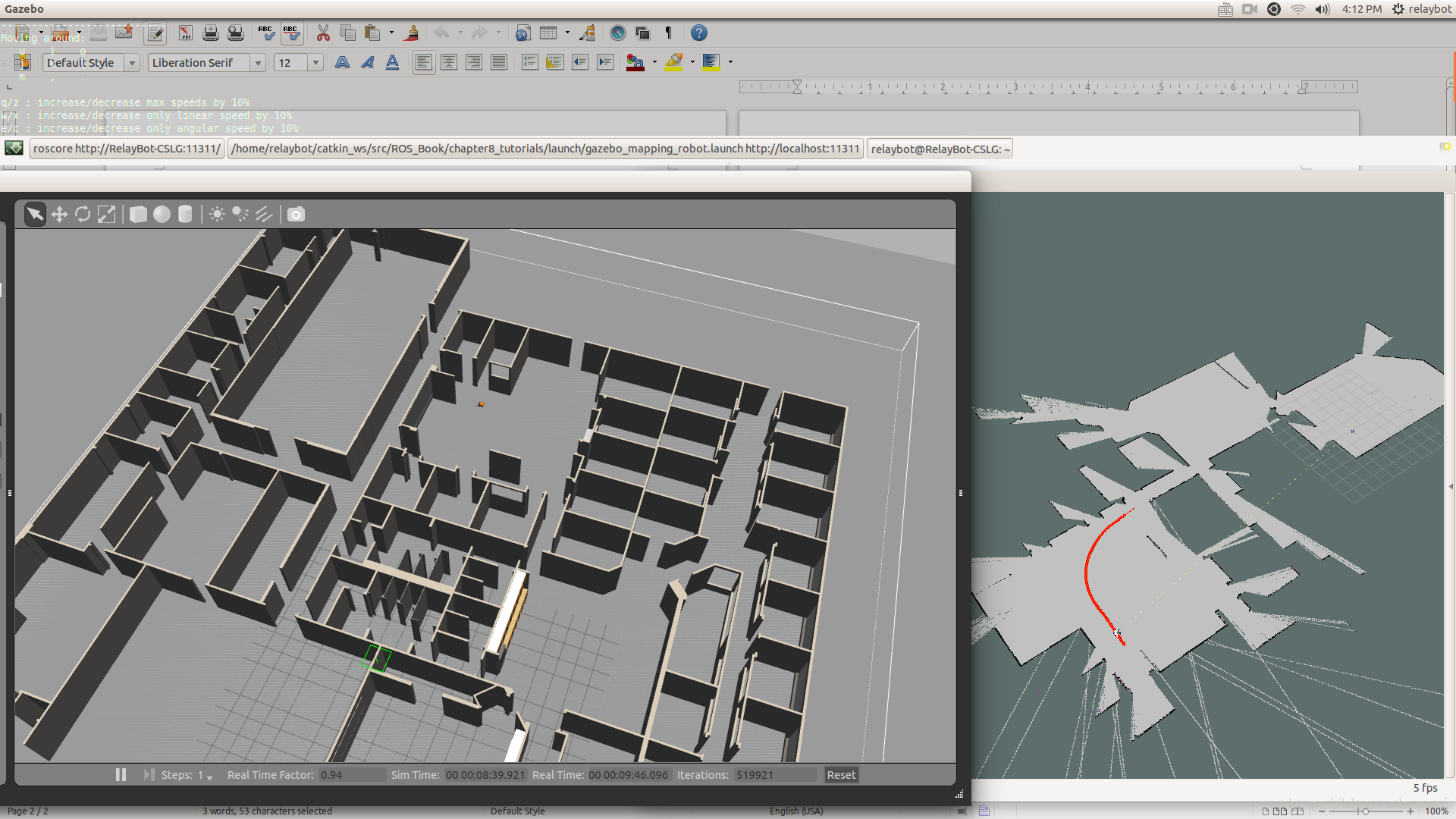Increase paragraph indent

click(x=605, y=62)
